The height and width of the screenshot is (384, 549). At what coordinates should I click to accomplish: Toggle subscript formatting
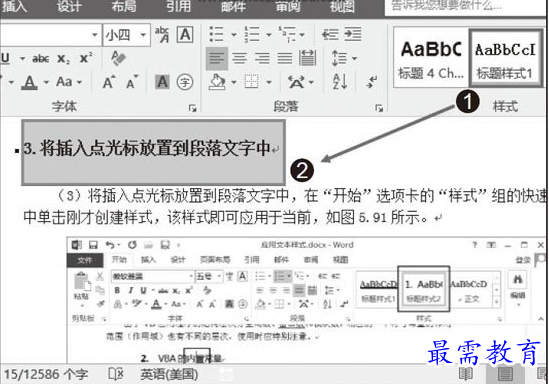click(x=63, y=58)
